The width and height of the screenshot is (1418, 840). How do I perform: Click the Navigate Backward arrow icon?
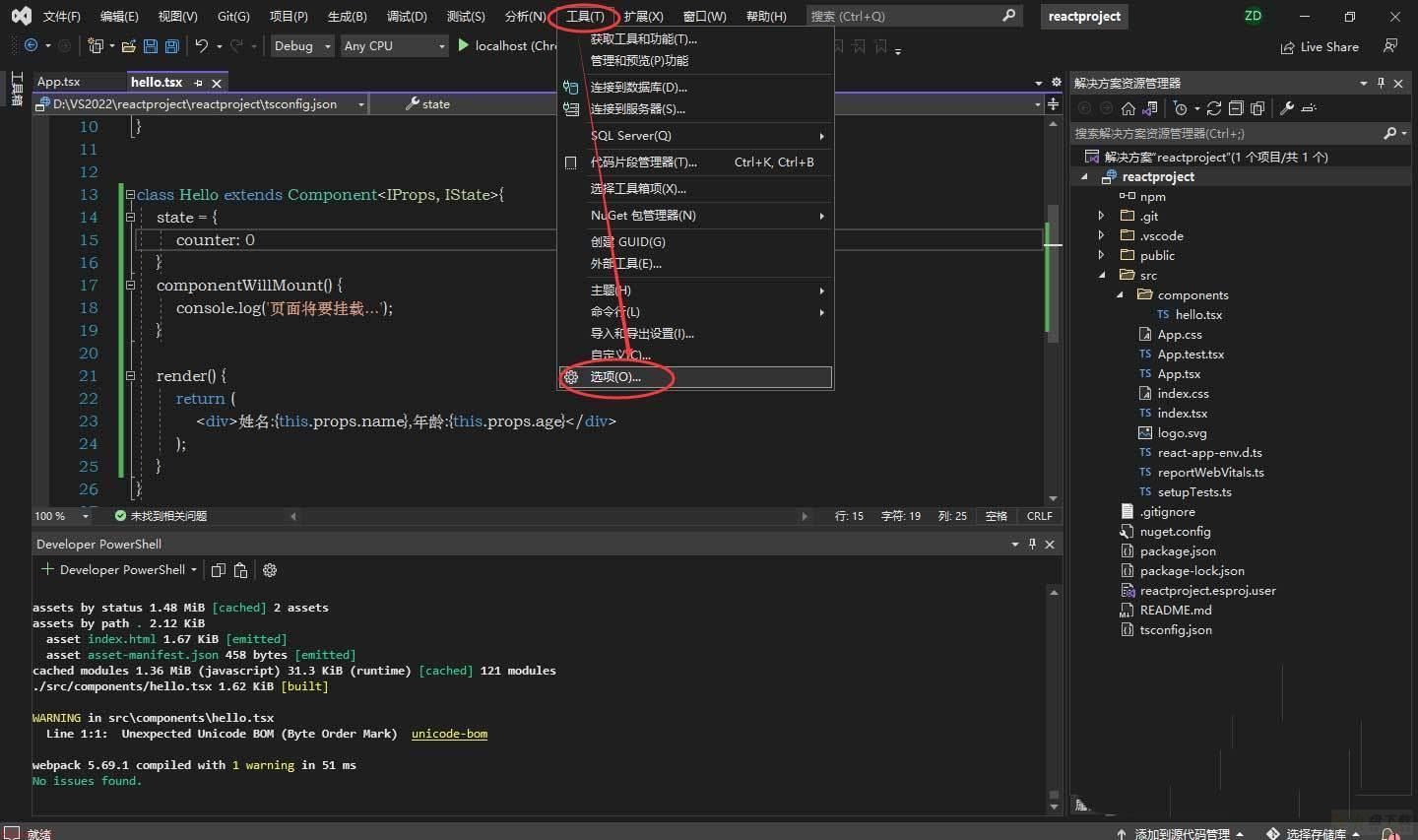(x=31, y=45)
